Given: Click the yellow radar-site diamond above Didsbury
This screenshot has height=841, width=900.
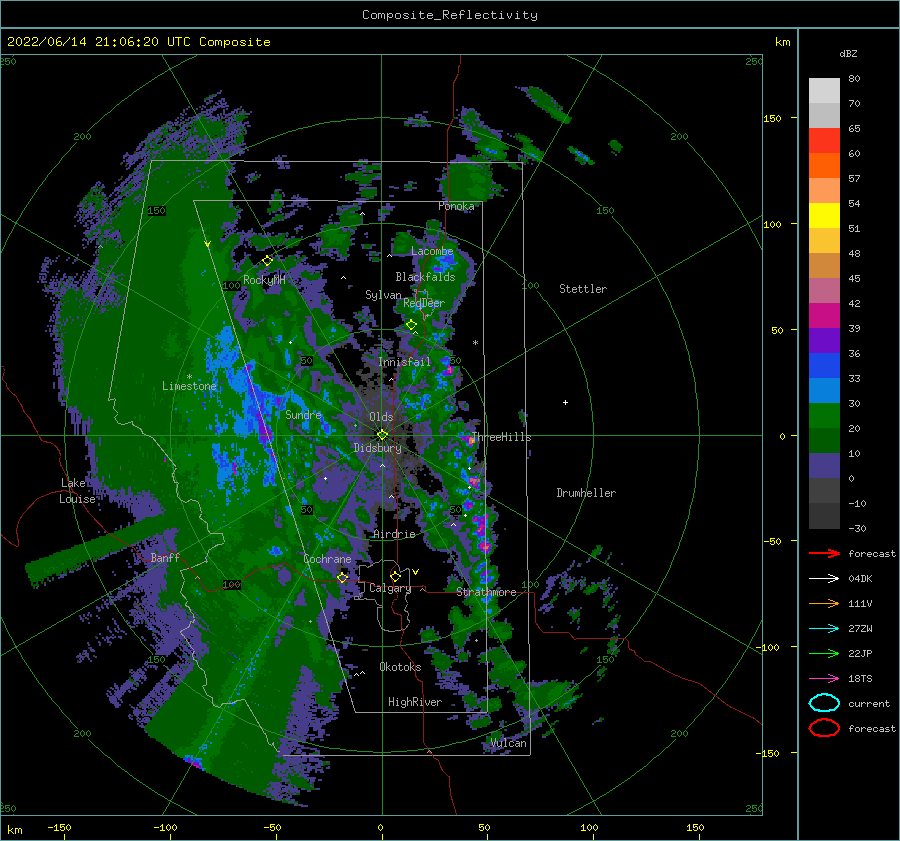Looking at the screenshot, I should (382, 435).
